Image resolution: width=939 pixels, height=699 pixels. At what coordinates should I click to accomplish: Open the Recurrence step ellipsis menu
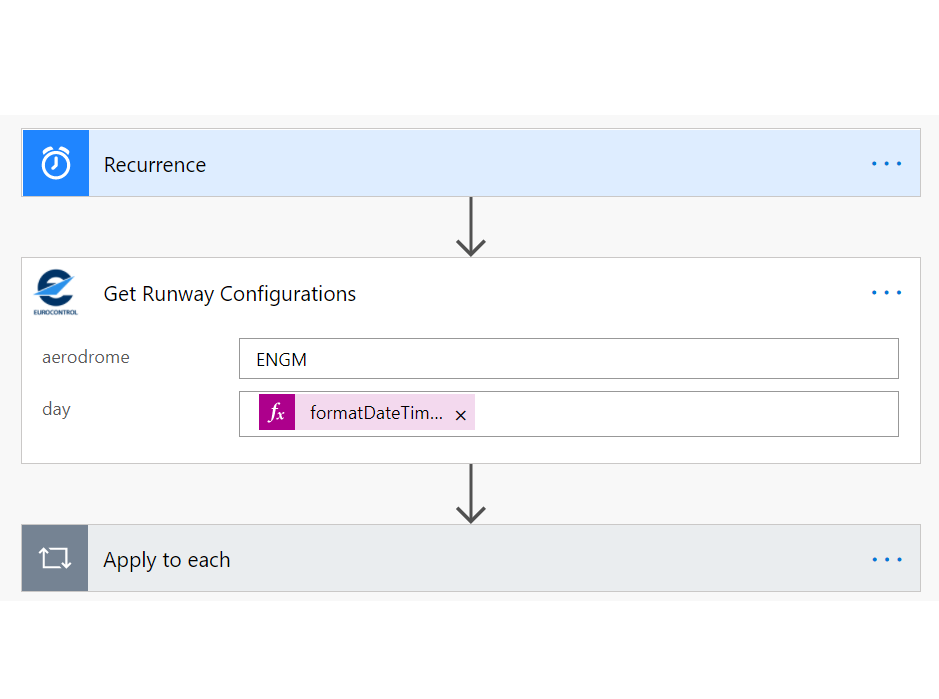click(886, 164)
